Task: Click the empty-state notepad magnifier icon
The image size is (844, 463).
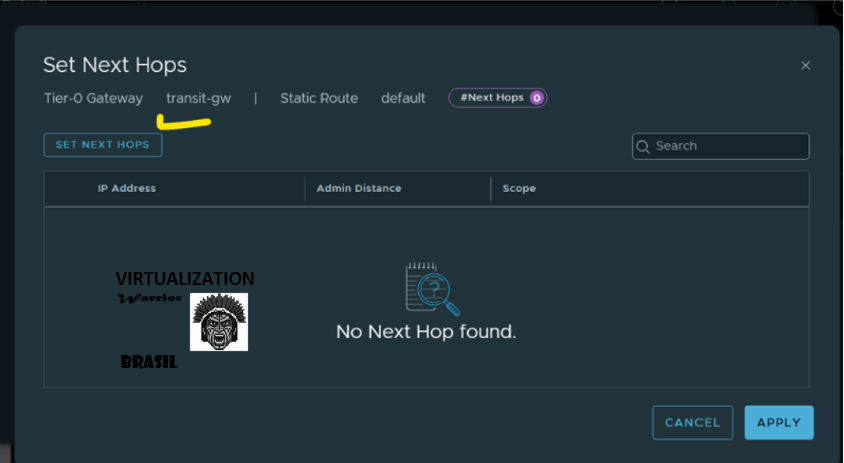Action: (x=432, y=289)
